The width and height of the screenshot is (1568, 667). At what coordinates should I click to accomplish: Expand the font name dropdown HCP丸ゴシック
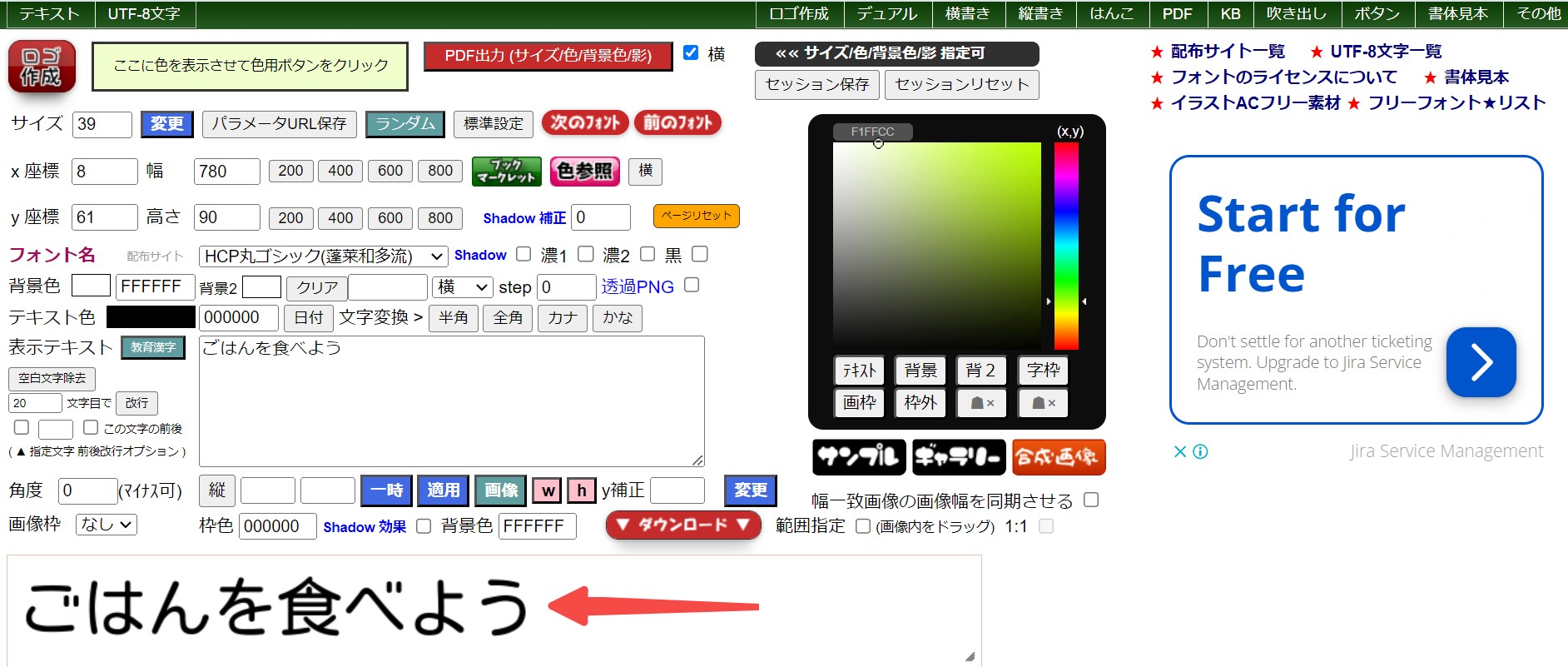pyautogui.click(x=324, y=256)
